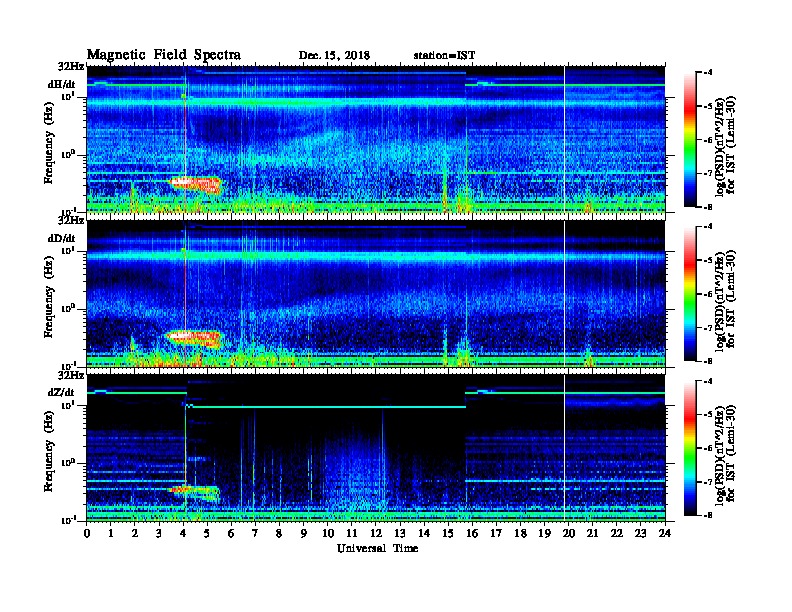Click the "Magnetic Field Spectra" title
The height and width of the screenshot is (612, 792).
click(164, 55)
